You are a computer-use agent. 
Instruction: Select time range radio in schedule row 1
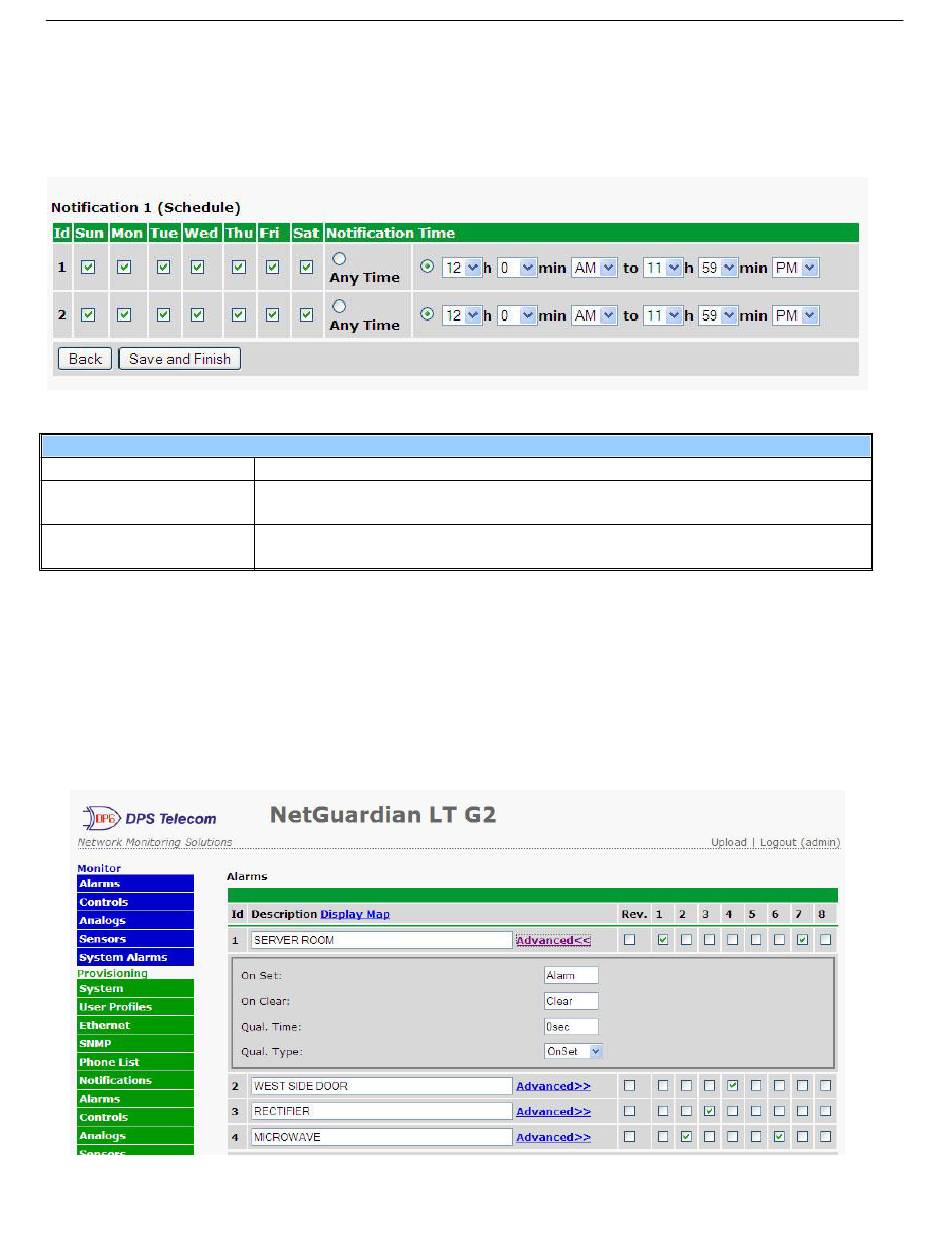(428, 267)
